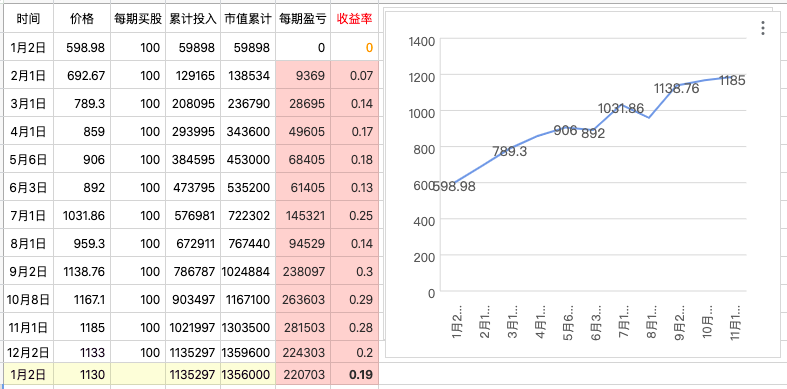This screenshot has height=389, width=787.
Task: Select the profit cell 263603
Action: pyautogui.click(x=303, y=300)
